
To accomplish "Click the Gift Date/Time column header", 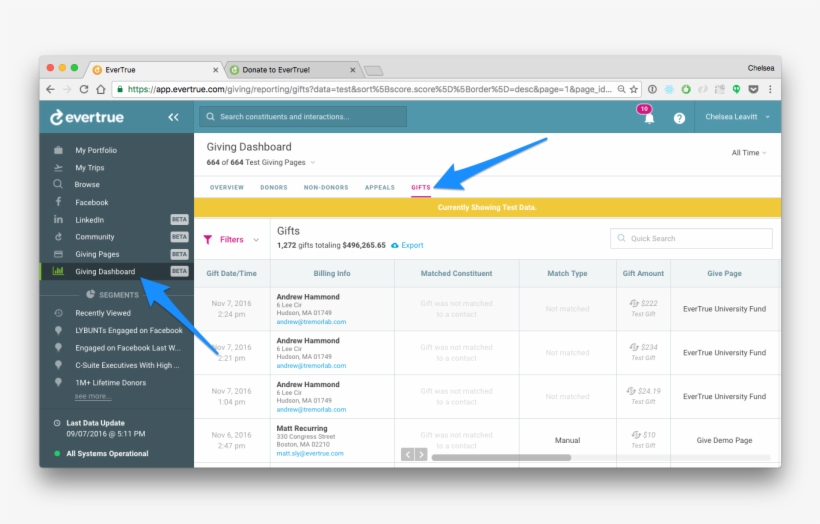I will pos(231,274).
